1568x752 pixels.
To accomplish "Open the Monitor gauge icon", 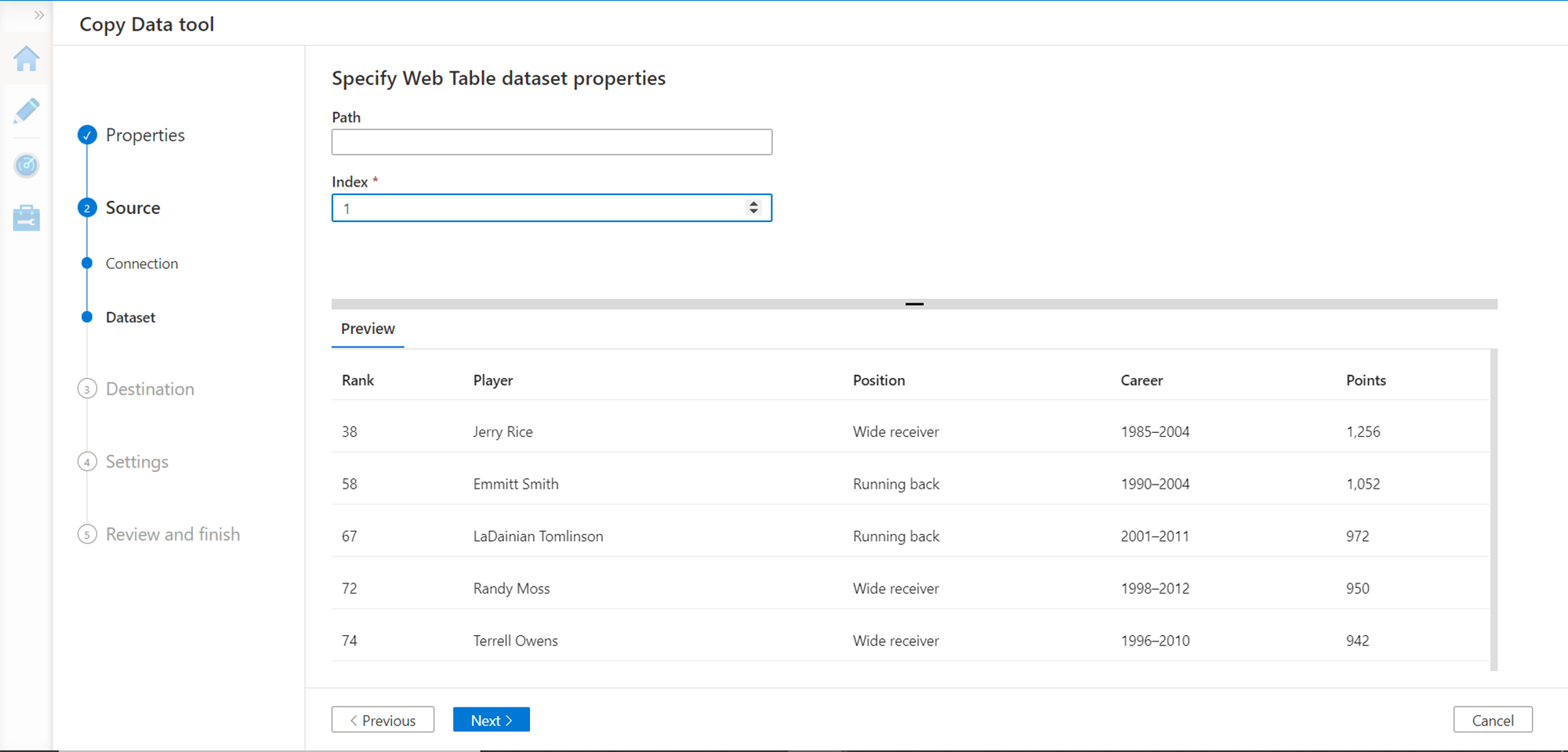I will pyautogui.click(x=26, y=165).
